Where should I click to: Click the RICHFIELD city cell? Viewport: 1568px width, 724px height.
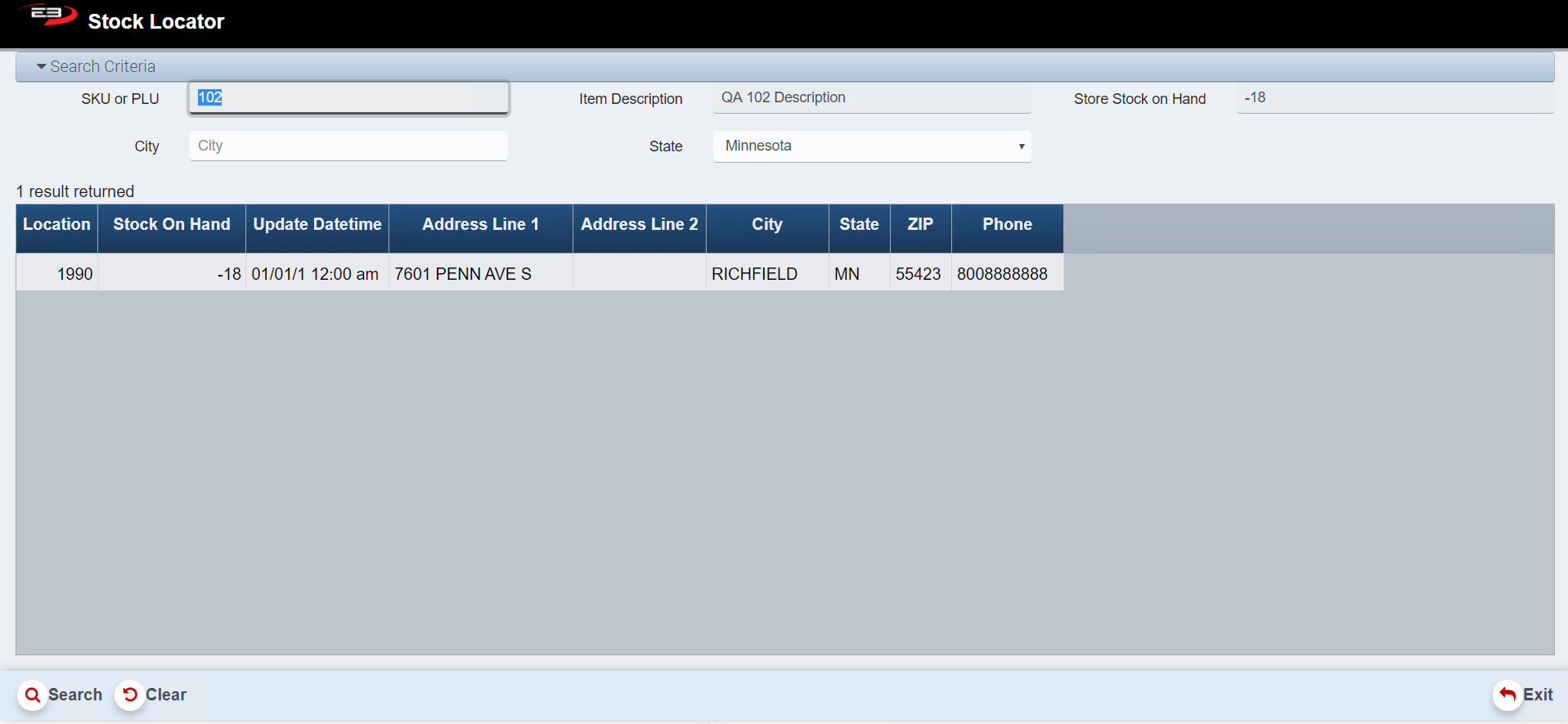point(754,274)
